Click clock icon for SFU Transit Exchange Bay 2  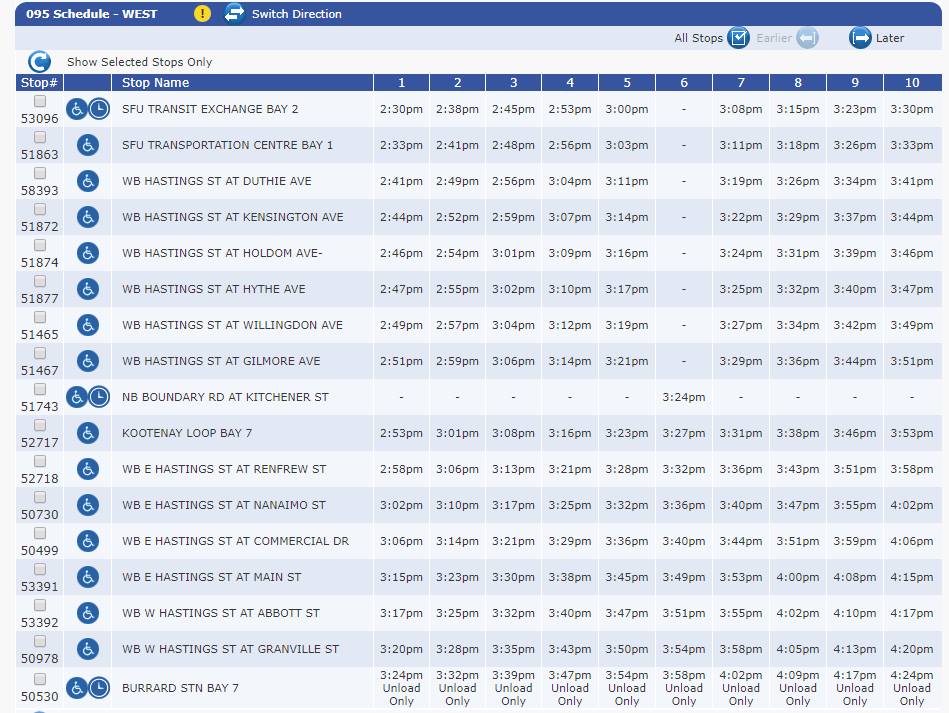pyautogui.click(x=99, y=109)
